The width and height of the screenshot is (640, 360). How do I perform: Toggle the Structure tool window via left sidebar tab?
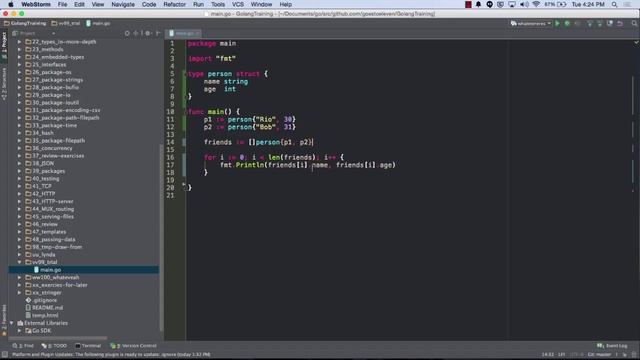tap(4, 84)
